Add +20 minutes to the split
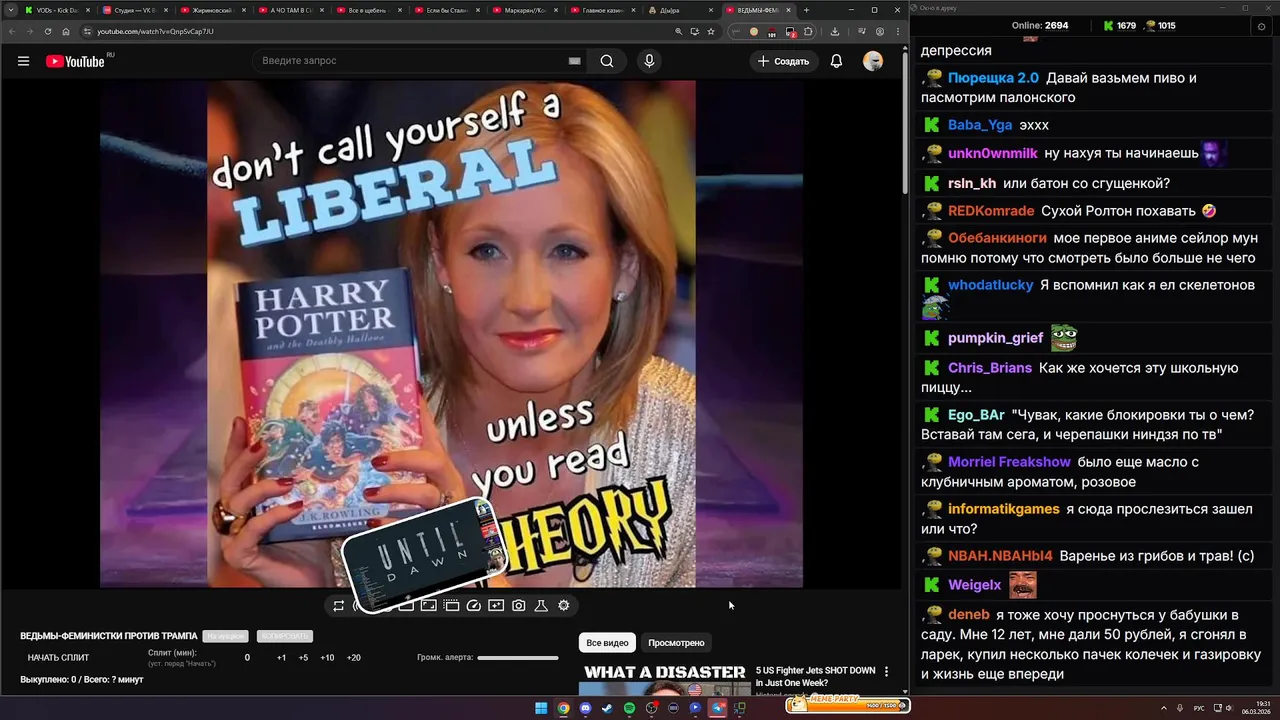The width and height of the screenshot is (1280, 720). (353, 658)
